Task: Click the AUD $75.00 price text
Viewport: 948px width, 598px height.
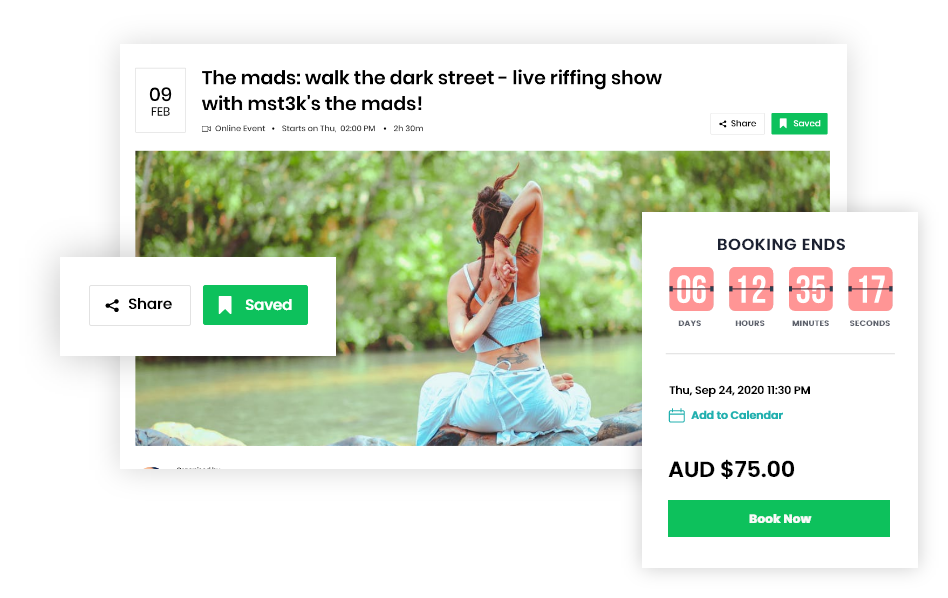Action: pos(732,469)
